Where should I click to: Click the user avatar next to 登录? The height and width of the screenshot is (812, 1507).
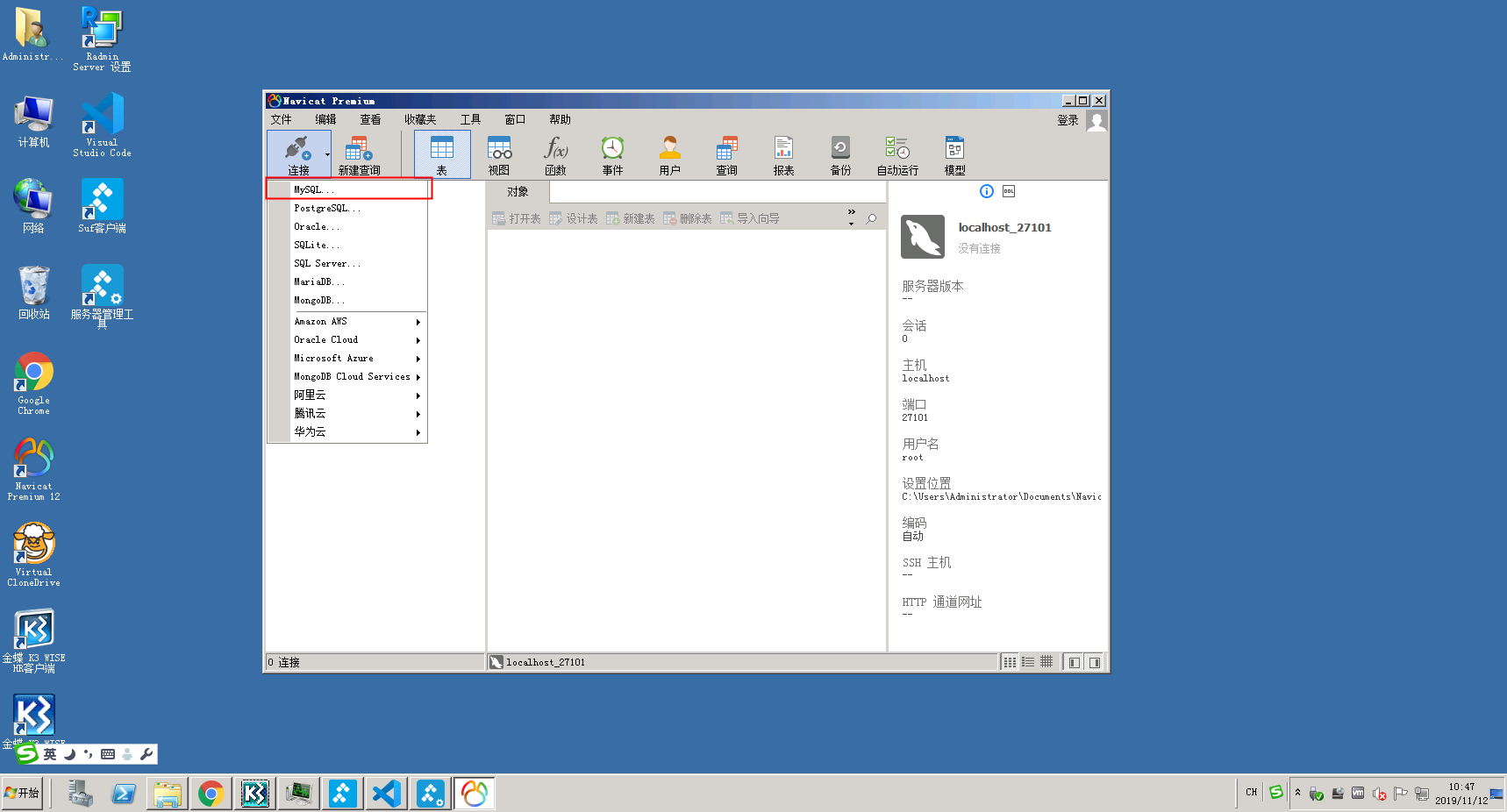click(1096, 120)
